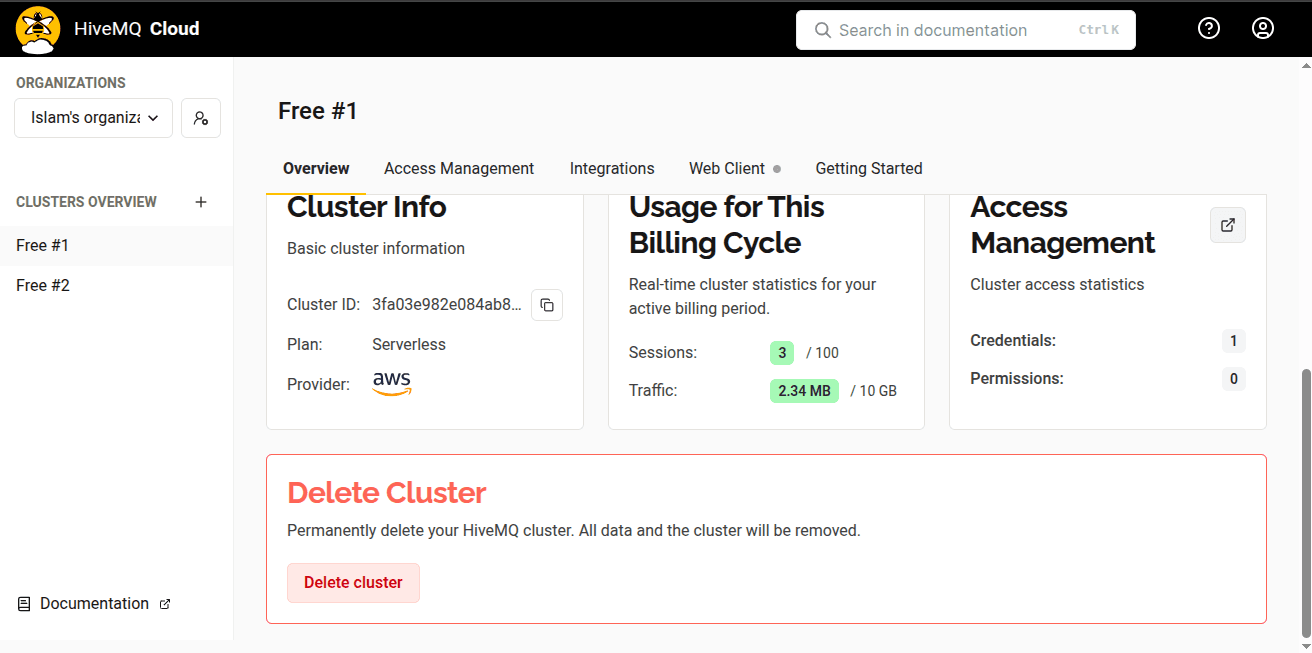Open the help question mark icon
Screen dimensions: 1312x653
tap(1209, 29)
